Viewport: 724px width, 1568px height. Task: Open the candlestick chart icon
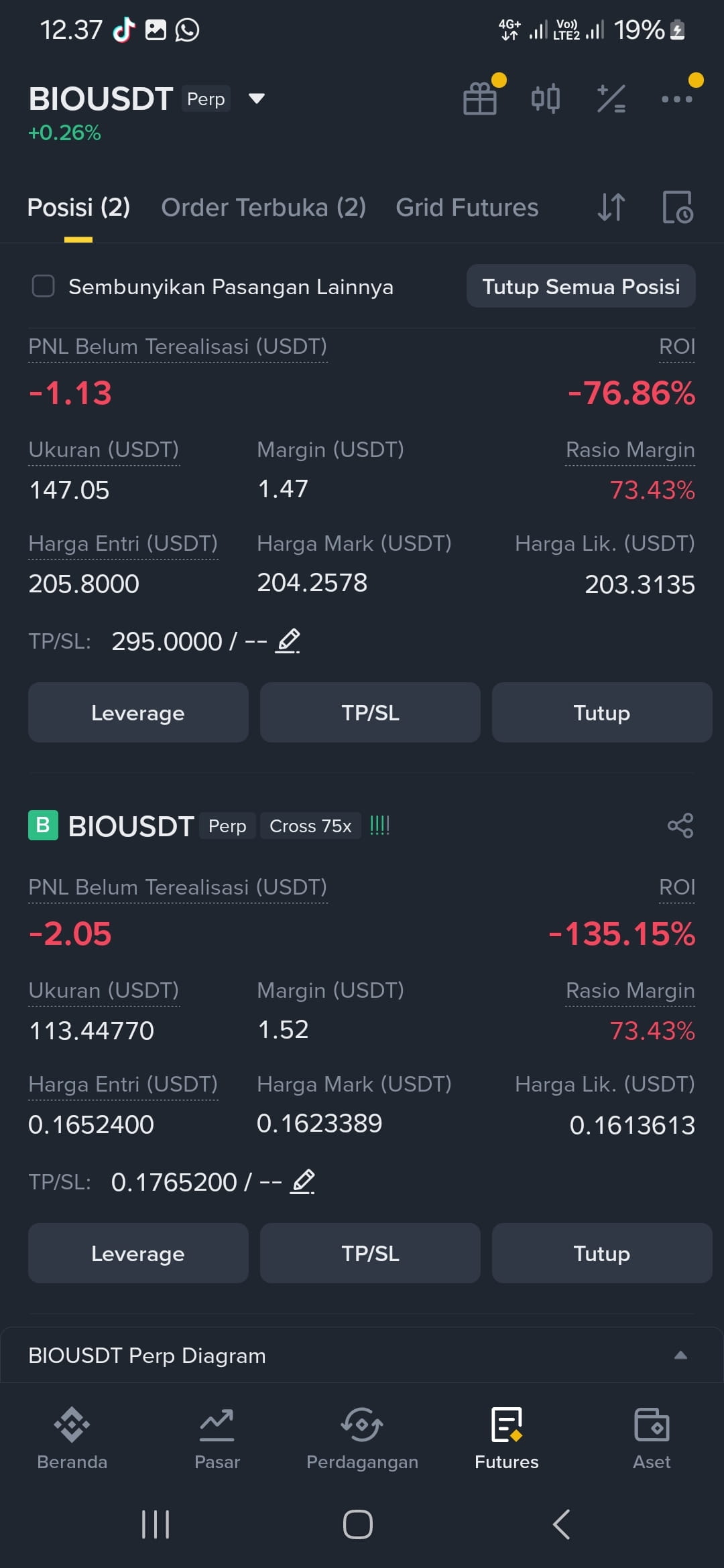pyautogui.click(x=545, y=99)
